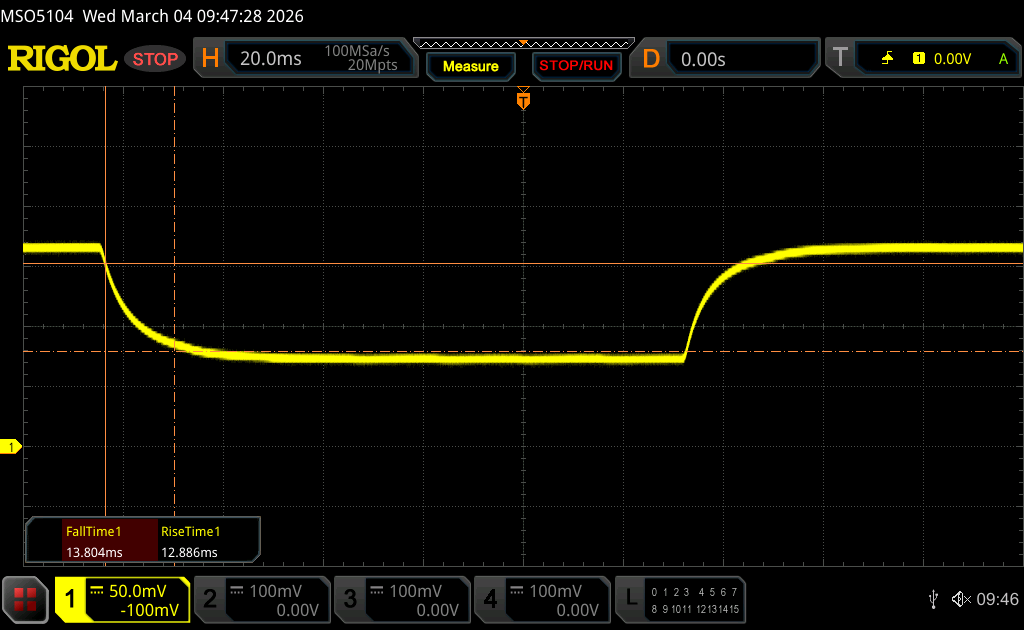Mute sound via the speaker icon

click(x=961, y=599)
